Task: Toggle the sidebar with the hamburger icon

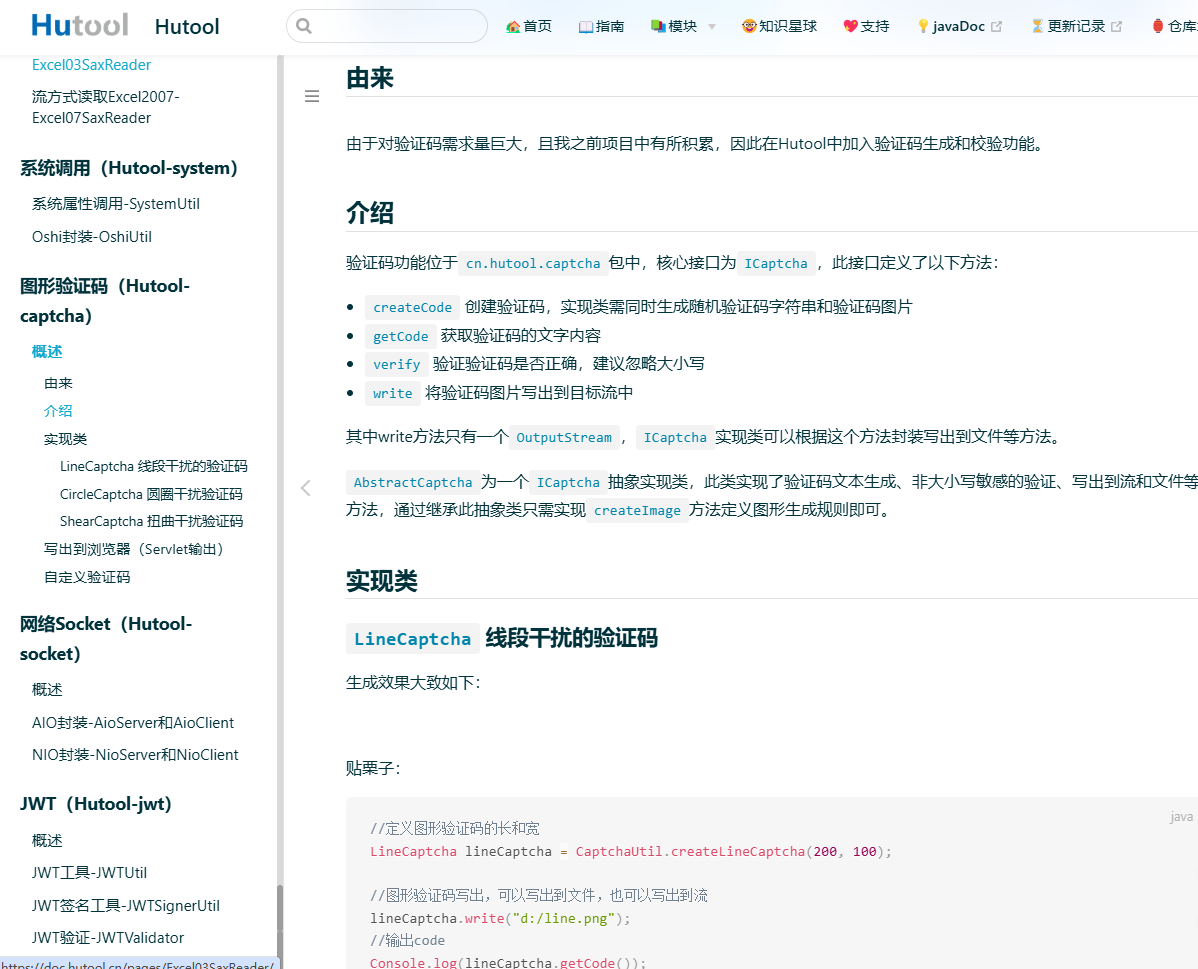Action: click(x=312, y=96)
